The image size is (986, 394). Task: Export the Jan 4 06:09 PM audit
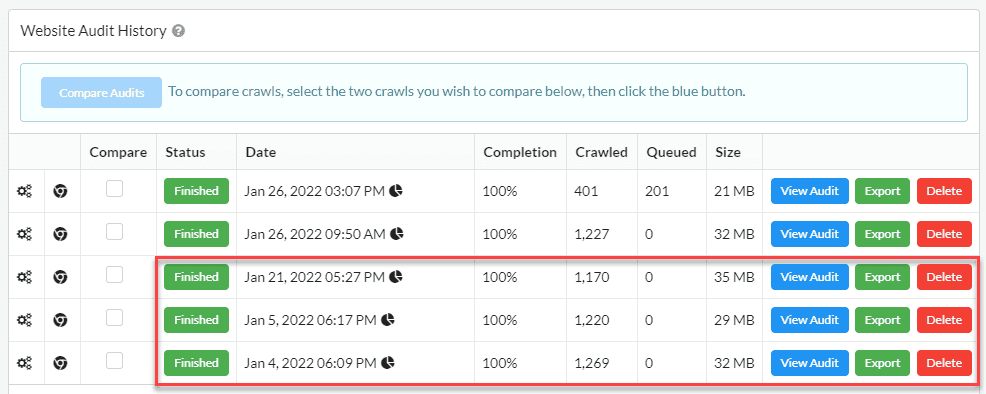point(882,363)
